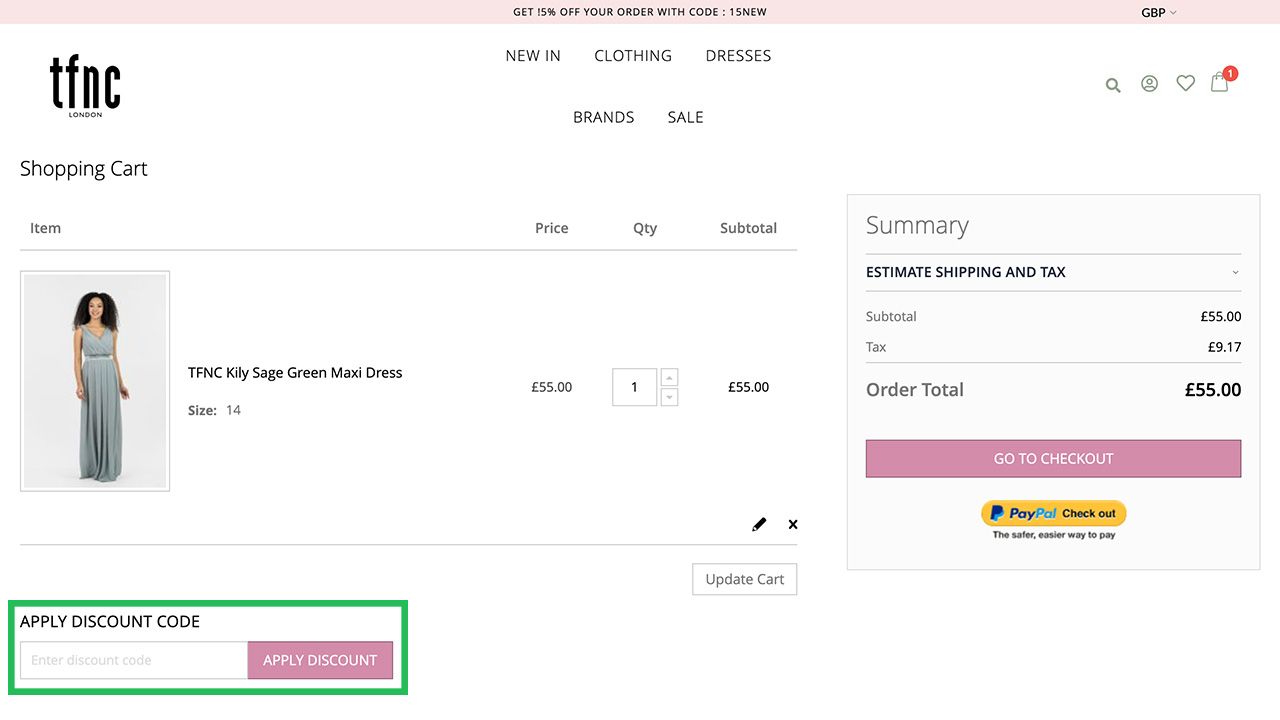Open the NEW IN menu
The image size is (1280, 720).
click(x=533, y=56)
